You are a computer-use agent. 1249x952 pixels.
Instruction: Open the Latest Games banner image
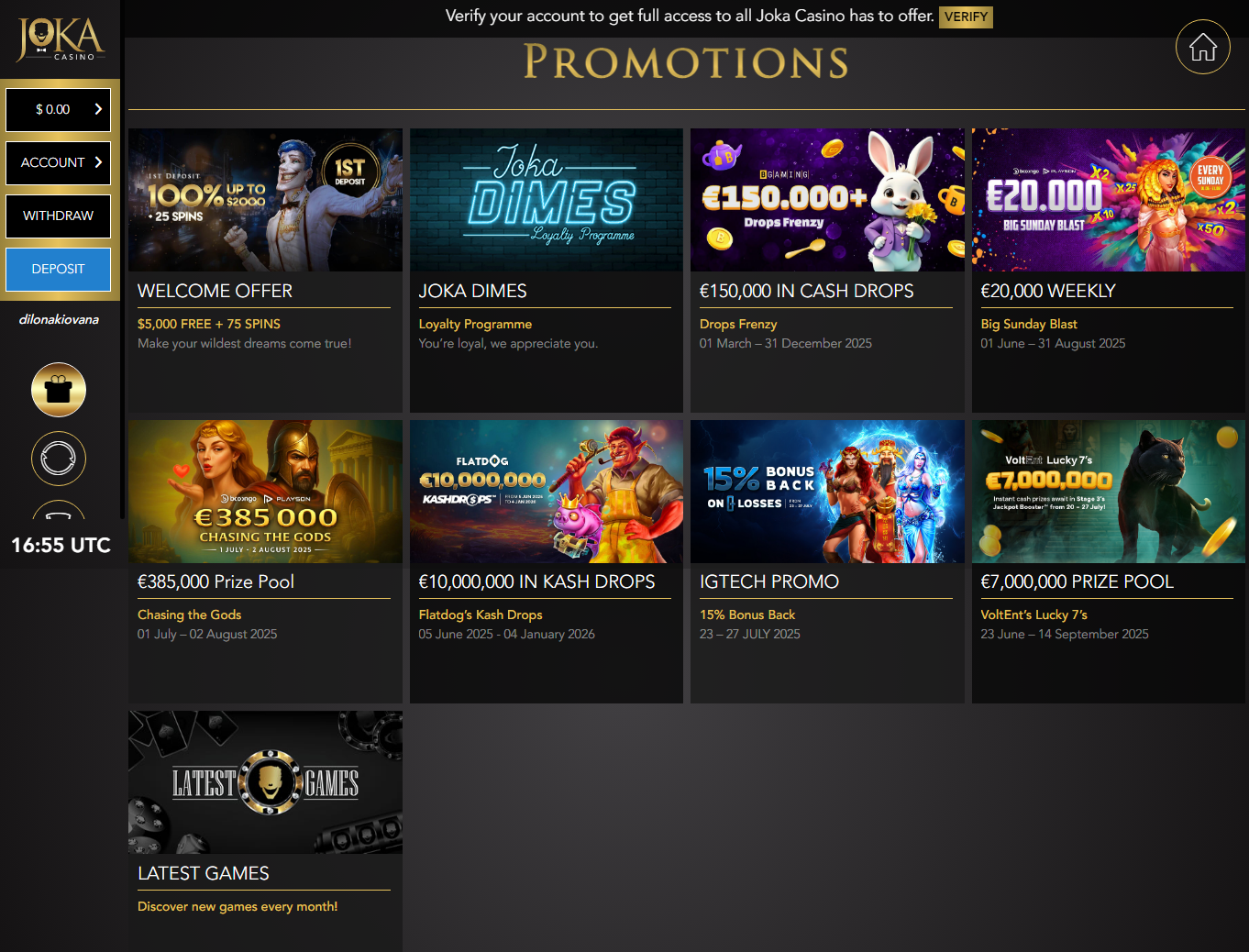[265, 782]
